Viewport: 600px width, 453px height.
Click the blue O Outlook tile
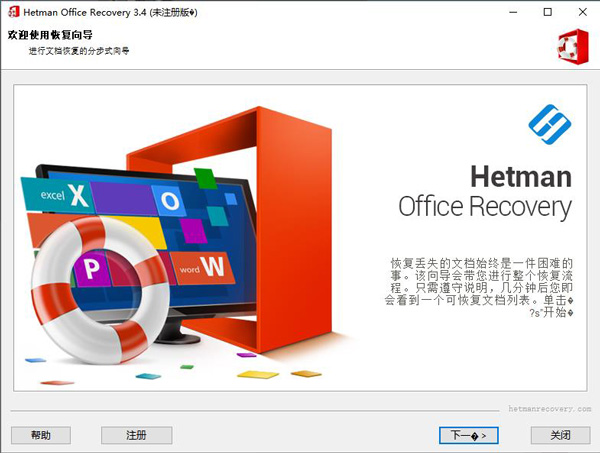click(169, 200)
